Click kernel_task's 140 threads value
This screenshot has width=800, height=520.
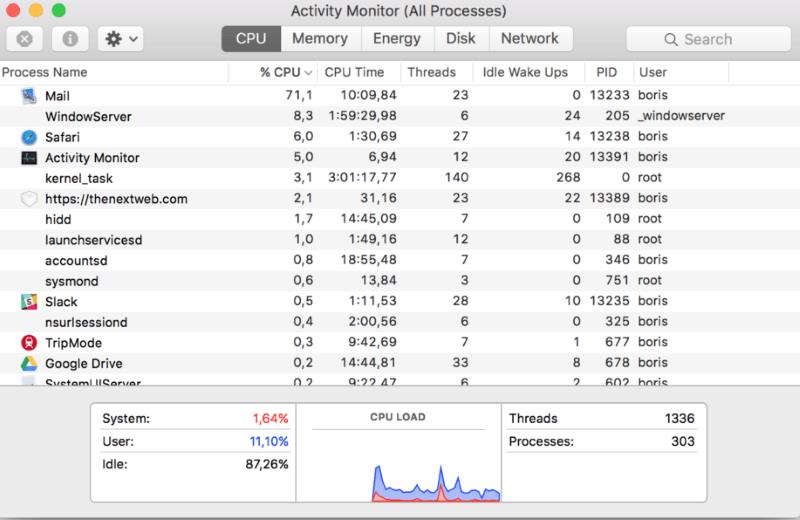(x=456, y=177)
